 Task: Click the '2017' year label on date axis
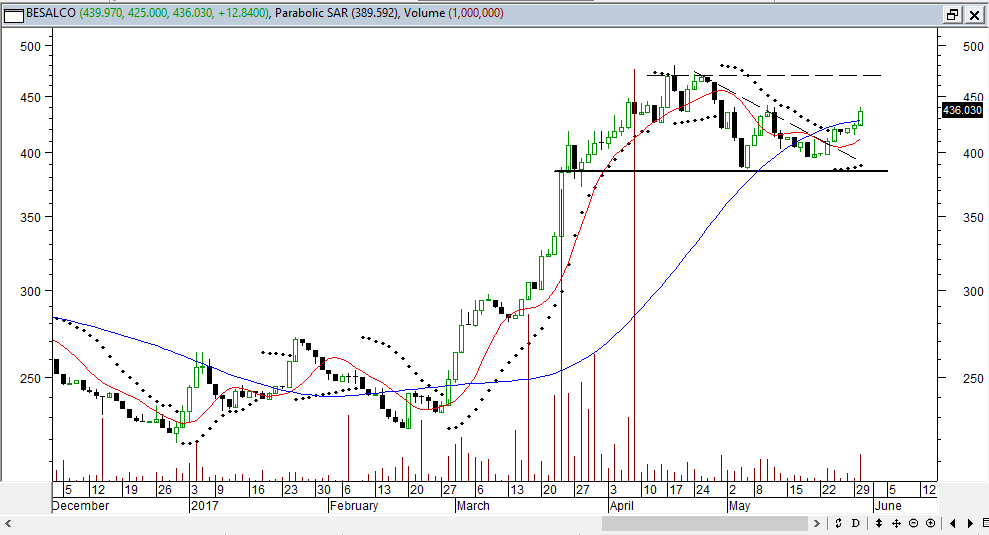pos(204,506)
